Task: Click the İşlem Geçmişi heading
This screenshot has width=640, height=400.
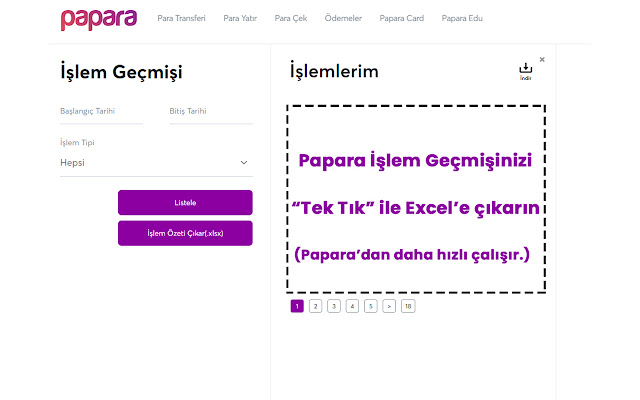Action: click(x=121, y=72)
